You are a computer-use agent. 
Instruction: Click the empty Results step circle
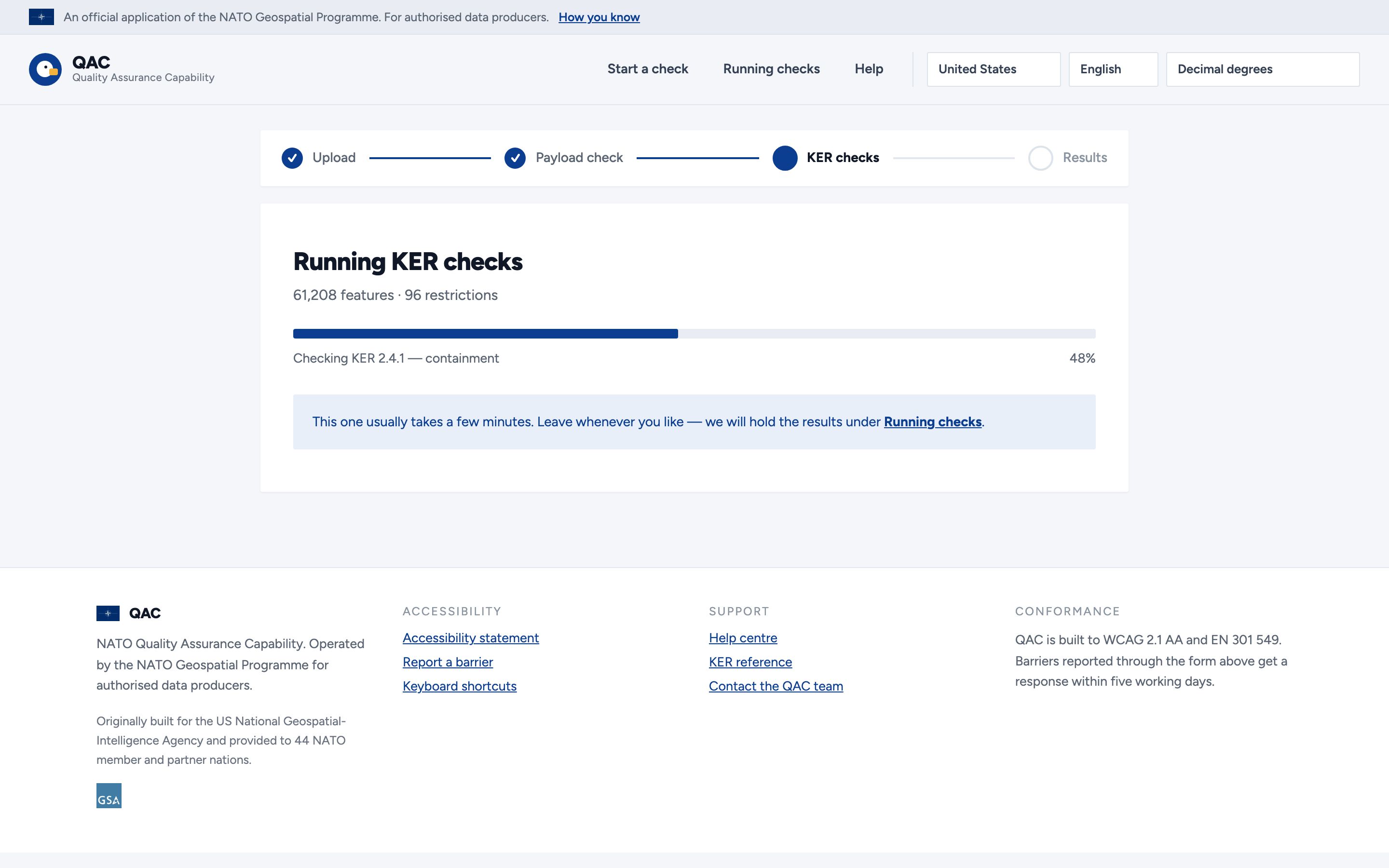[1040, 158]
